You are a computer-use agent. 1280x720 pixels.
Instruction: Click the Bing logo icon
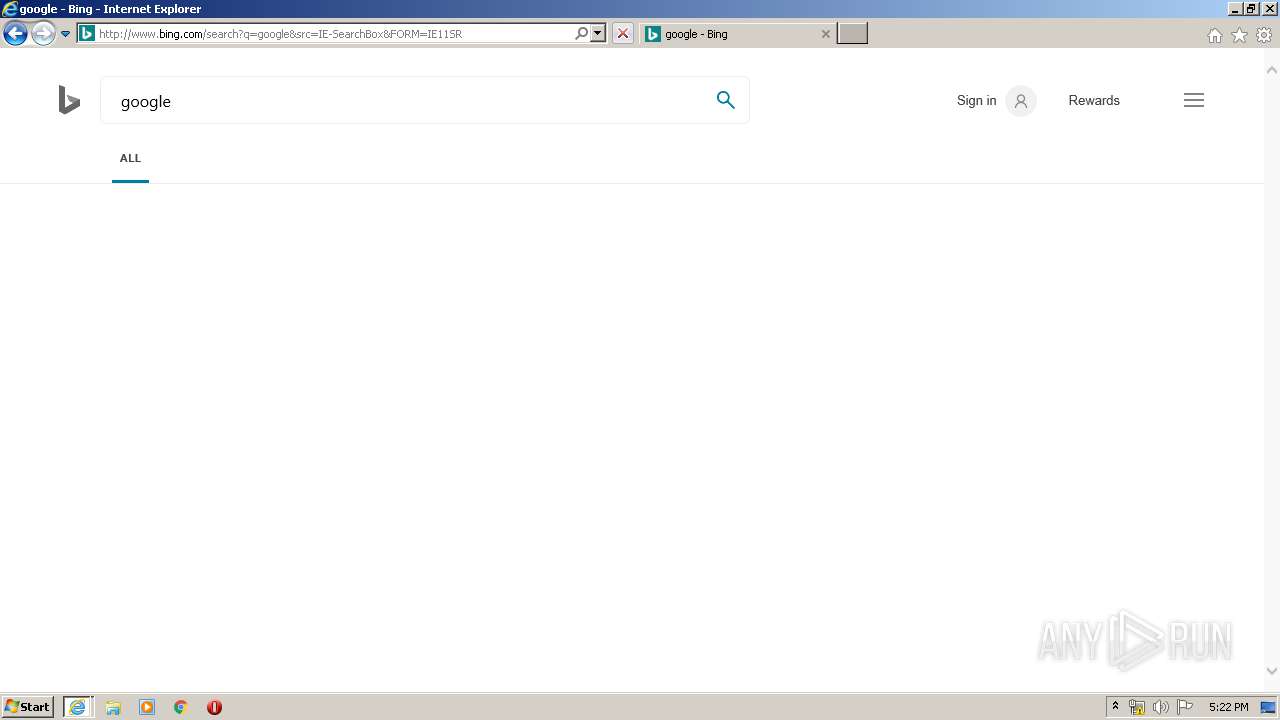(x=69, y=100)
